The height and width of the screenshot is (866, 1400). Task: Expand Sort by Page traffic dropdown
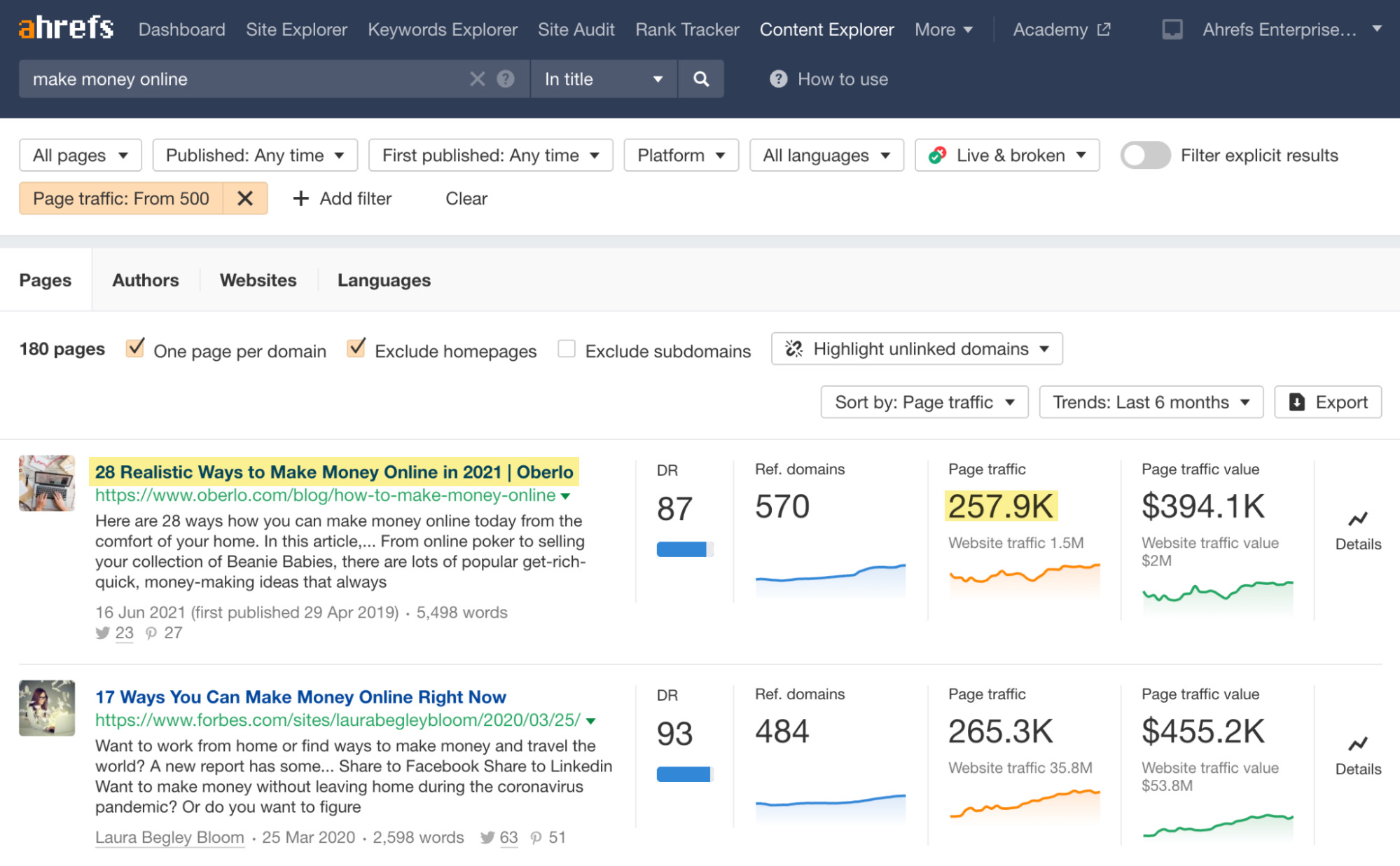(x=924, y=402)
